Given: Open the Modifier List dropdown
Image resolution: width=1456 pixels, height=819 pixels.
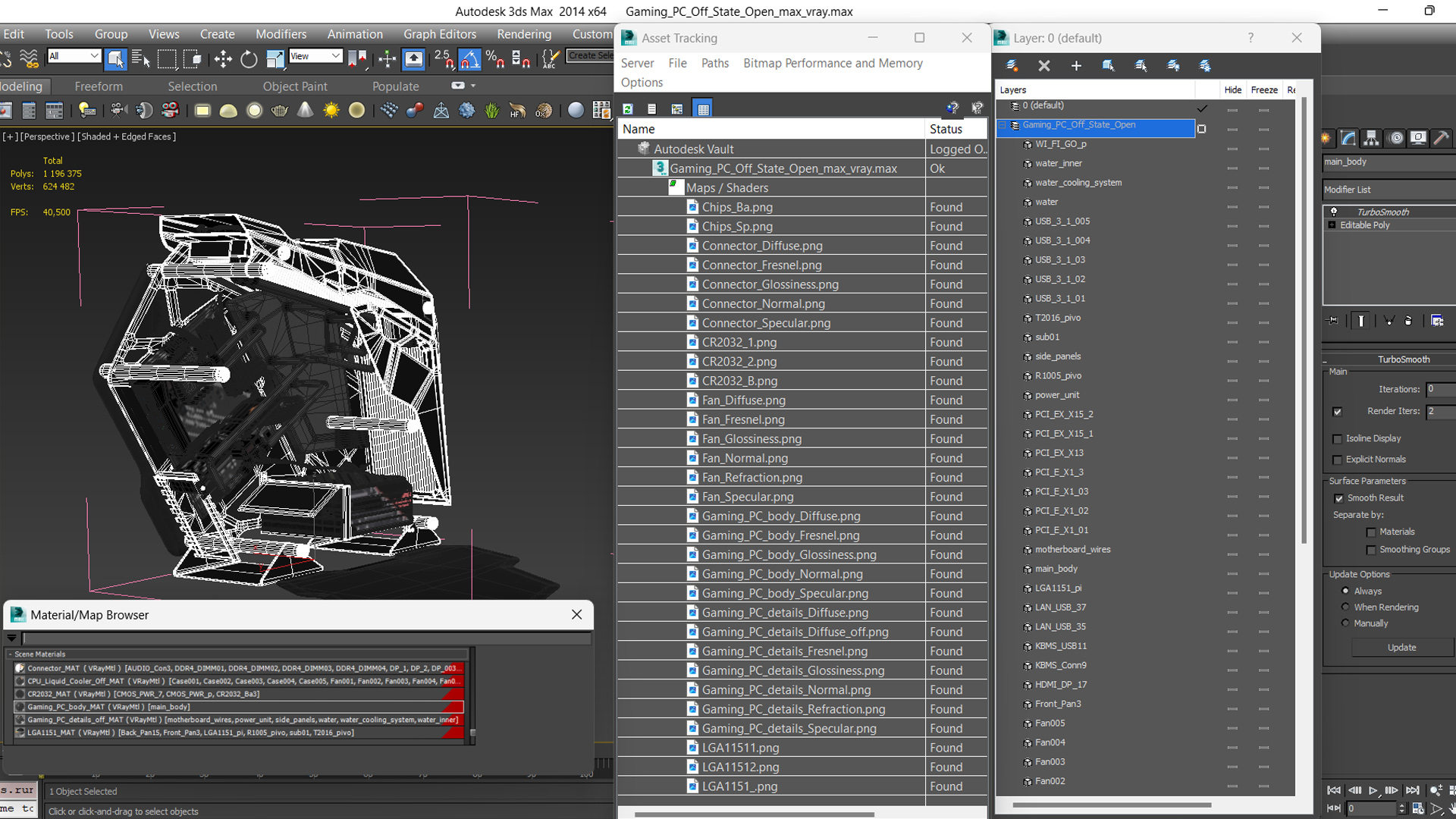Looking at the screenshot, I should click(1389, 190).
